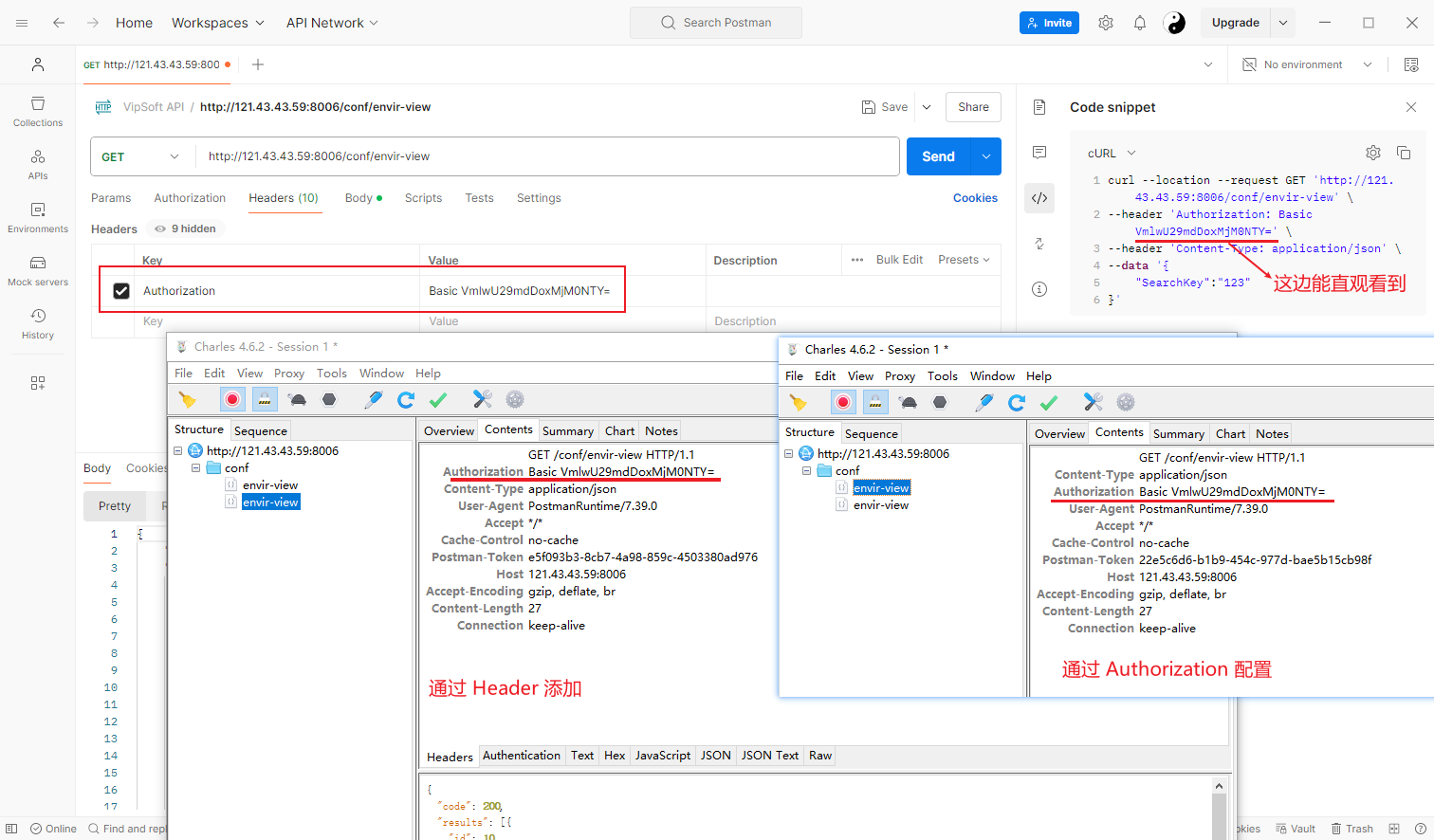
Task: Click the request URL input field
Action: coord(547,156)
